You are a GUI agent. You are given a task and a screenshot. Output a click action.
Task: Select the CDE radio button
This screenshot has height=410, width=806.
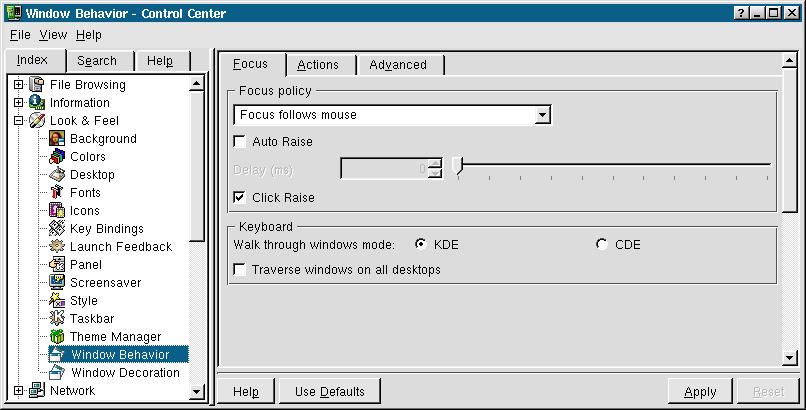(601, 245)
